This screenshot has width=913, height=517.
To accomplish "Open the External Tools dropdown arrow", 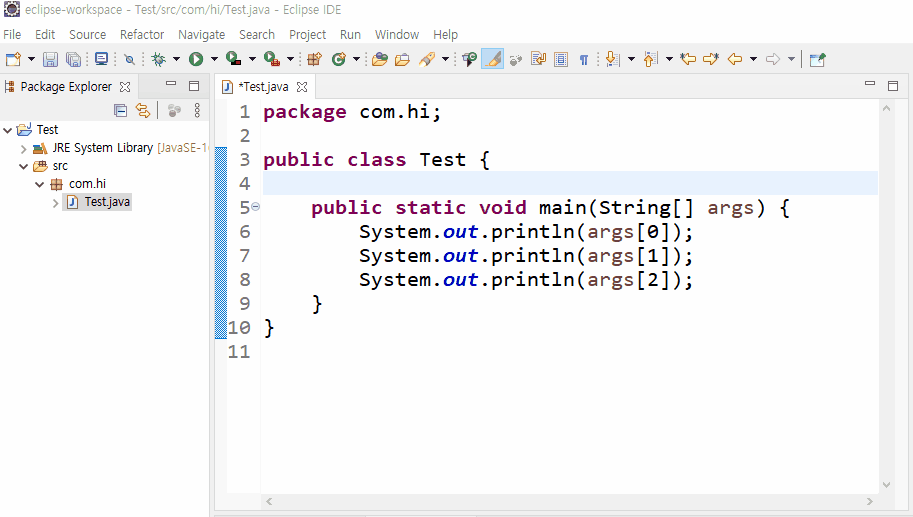I will [290, 59].
